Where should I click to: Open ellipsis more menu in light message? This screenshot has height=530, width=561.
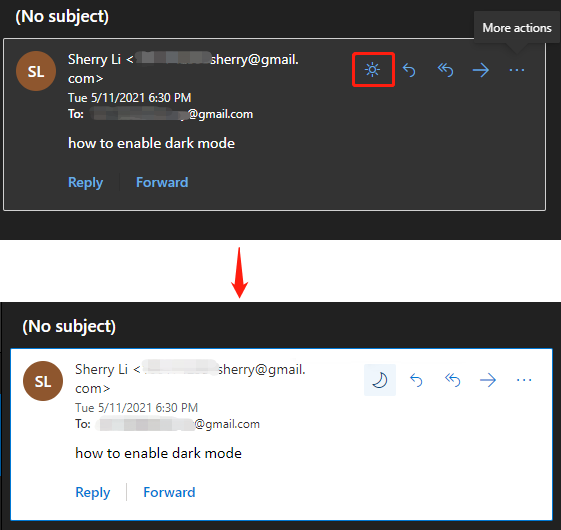(524, 380)
